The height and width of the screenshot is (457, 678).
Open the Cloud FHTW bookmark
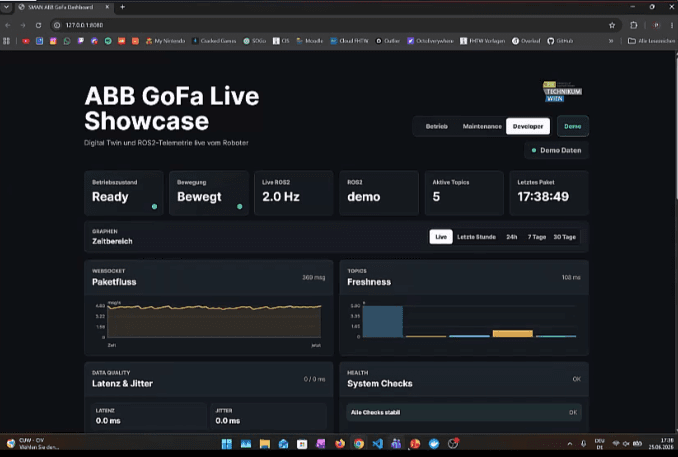349,41
